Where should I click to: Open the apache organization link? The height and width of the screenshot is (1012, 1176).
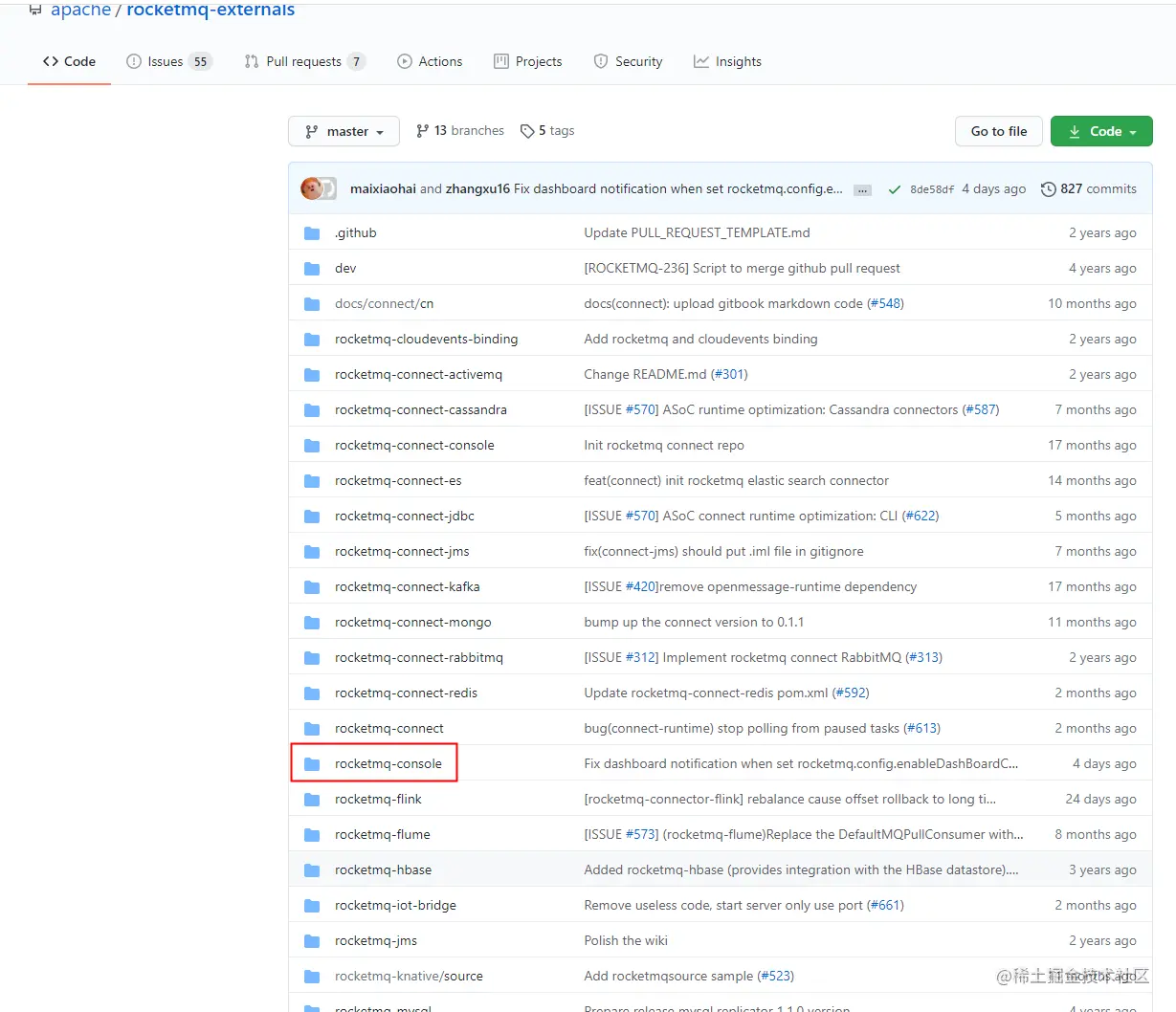(x=81, y=10)
